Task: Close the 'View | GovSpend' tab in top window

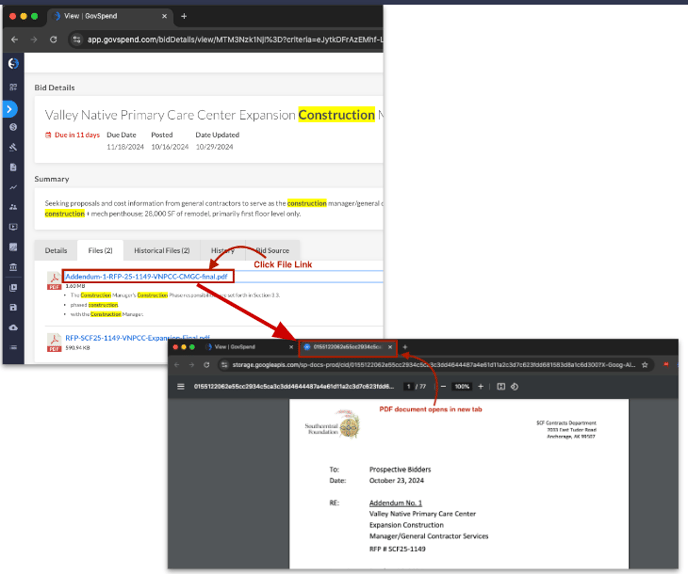Action: [165, 16]
